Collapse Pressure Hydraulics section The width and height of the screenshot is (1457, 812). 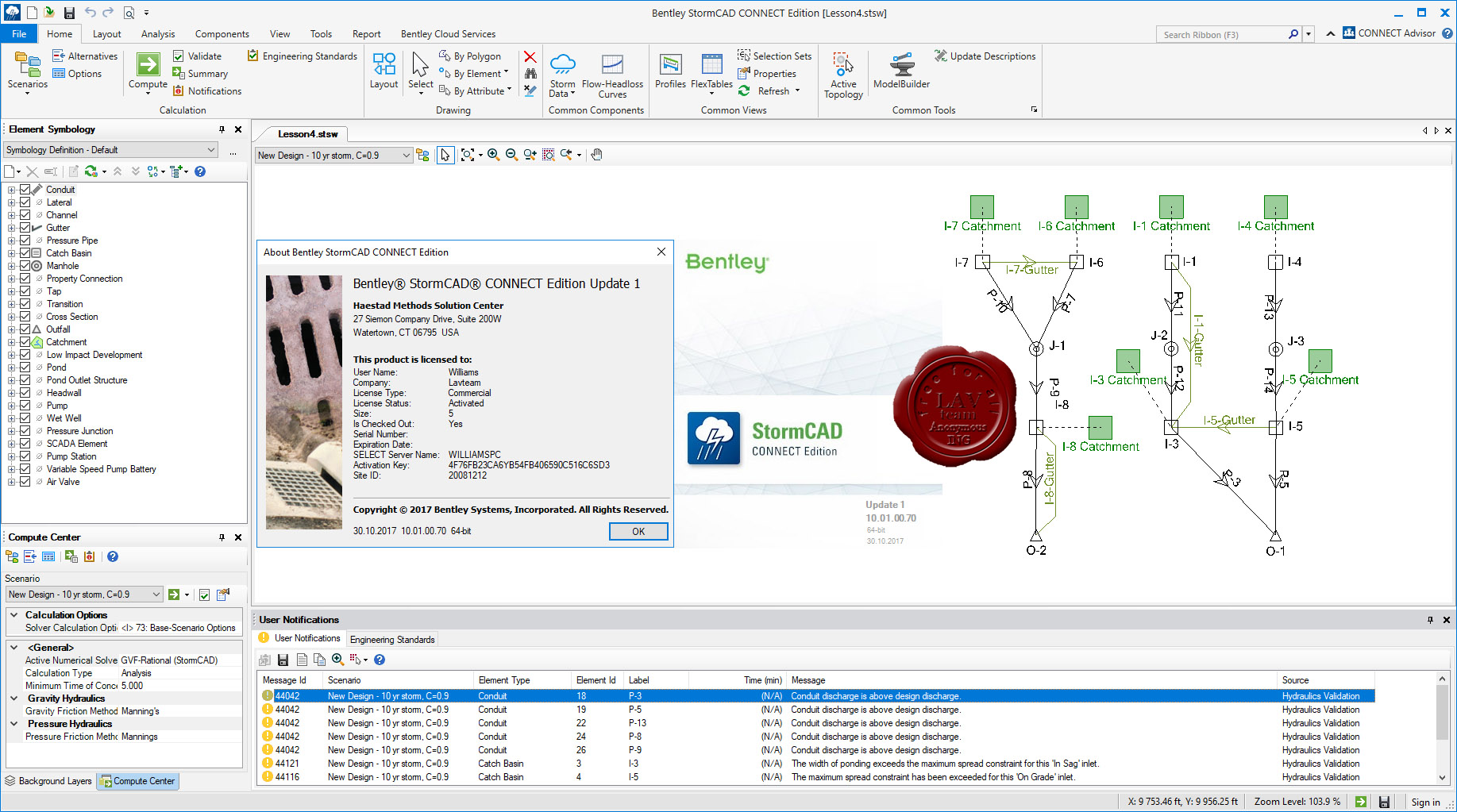(13, 724)
